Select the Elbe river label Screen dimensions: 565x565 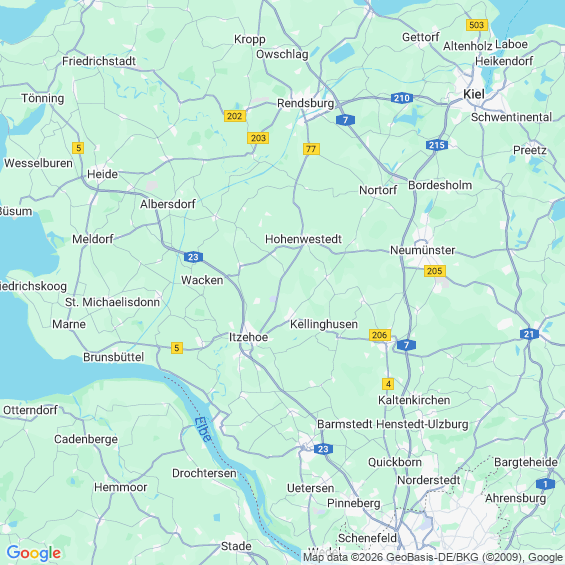coord(203,430)
